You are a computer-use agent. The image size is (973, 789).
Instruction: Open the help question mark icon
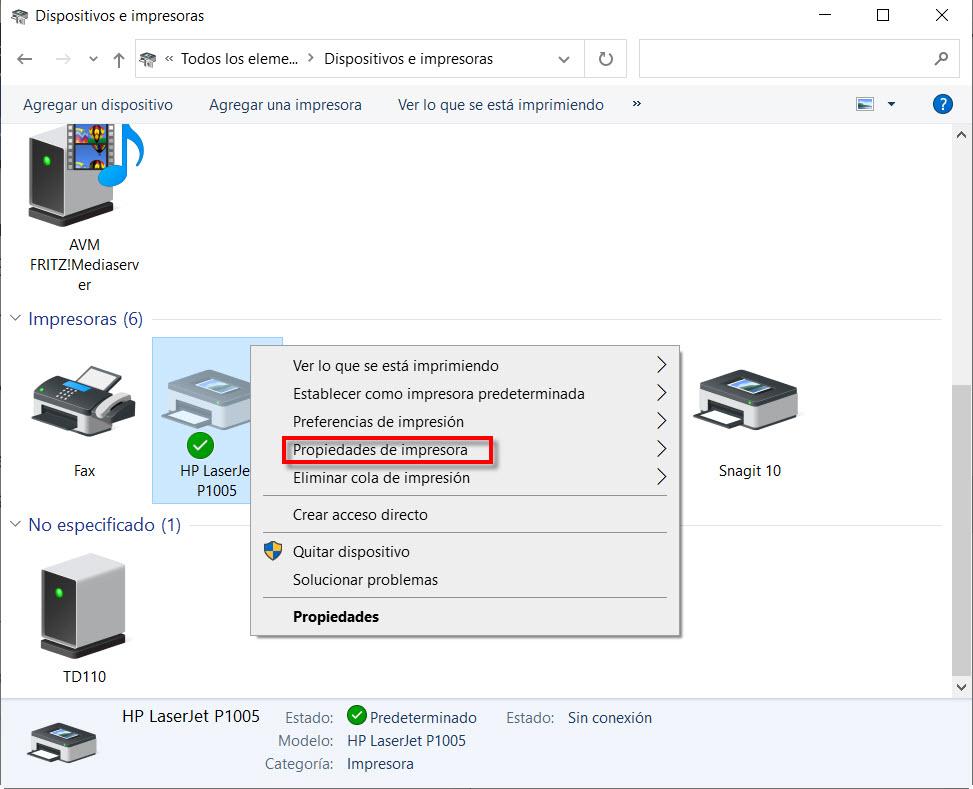(941, 104)
